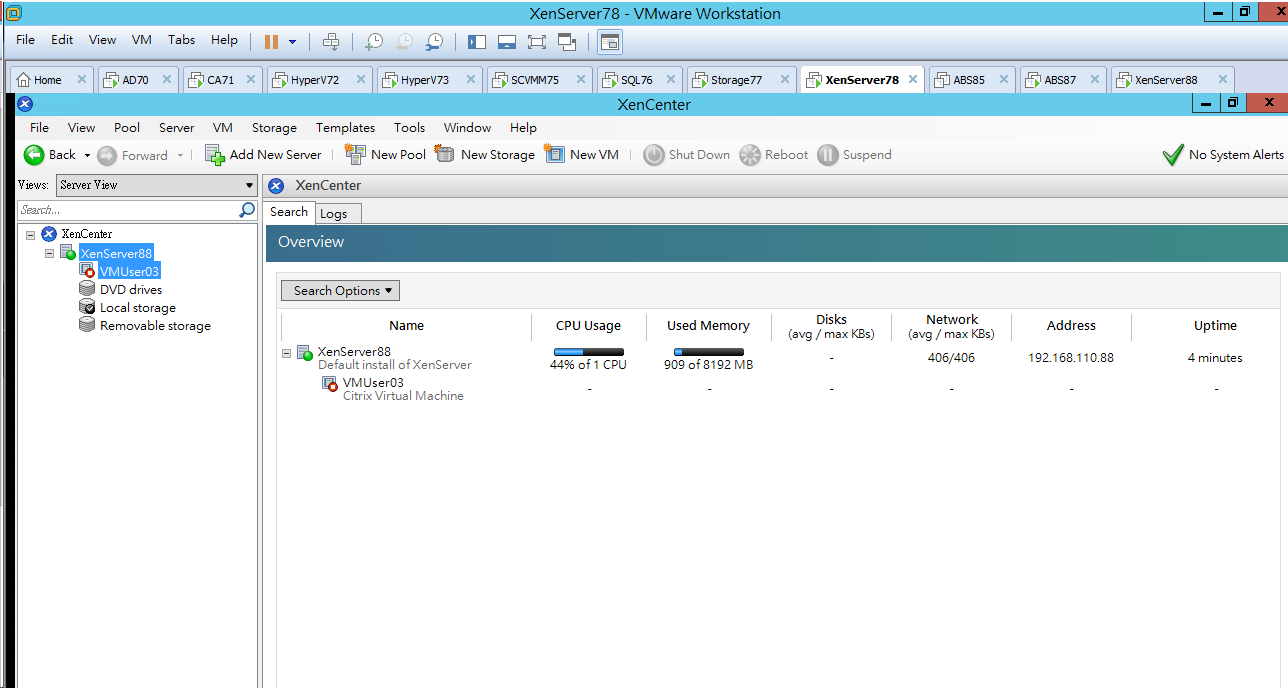Click VMware Send Ctrl+Alt+Del icon
Screen dimensions: 1288x688
coord(331,42)
